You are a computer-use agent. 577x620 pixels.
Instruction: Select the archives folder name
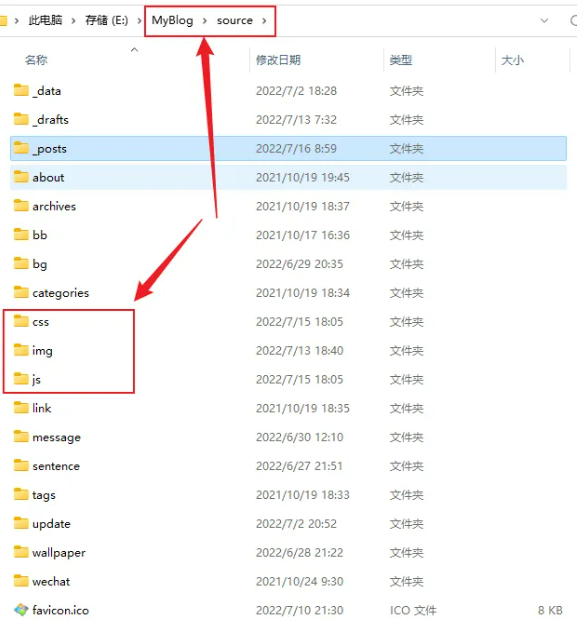tap(54, 206)
